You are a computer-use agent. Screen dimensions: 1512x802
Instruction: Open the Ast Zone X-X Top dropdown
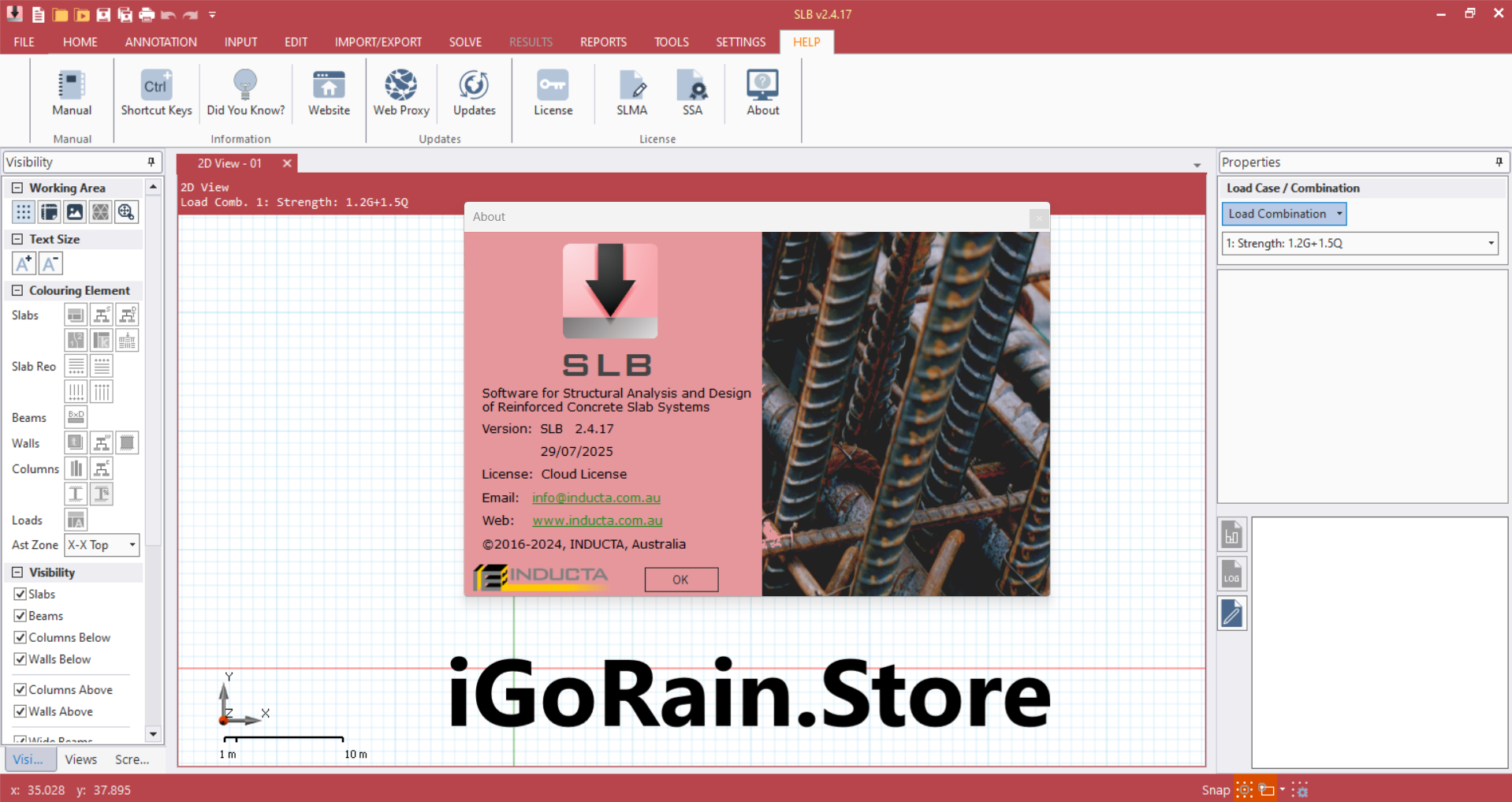(102, 545)
